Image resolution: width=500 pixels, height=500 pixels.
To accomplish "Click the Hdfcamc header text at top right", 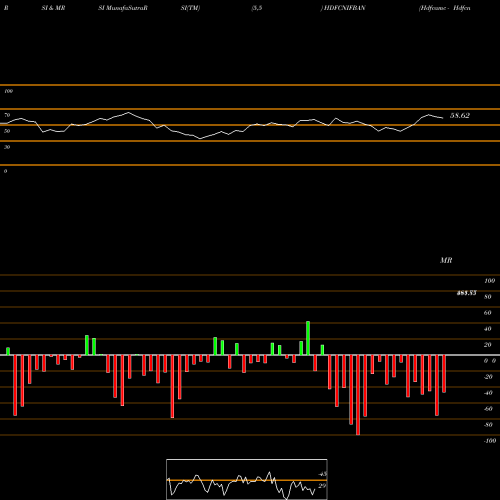I will pos(433,8).
